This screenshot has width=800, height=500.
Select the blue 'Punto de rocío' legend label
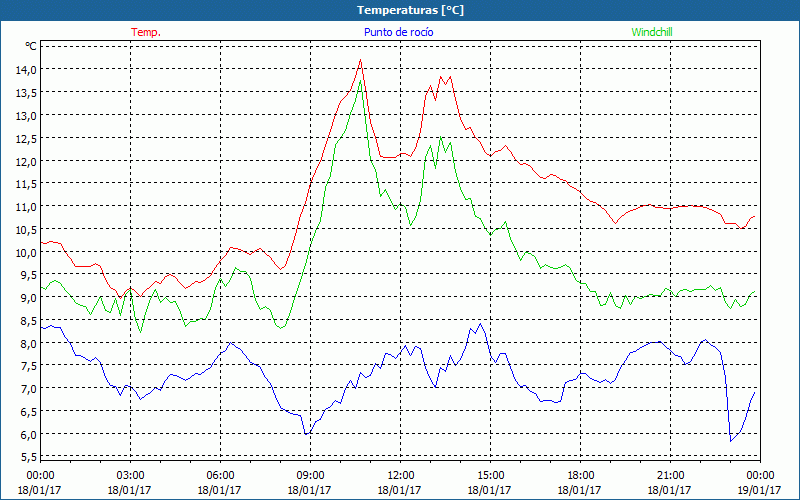pos(398,32)
